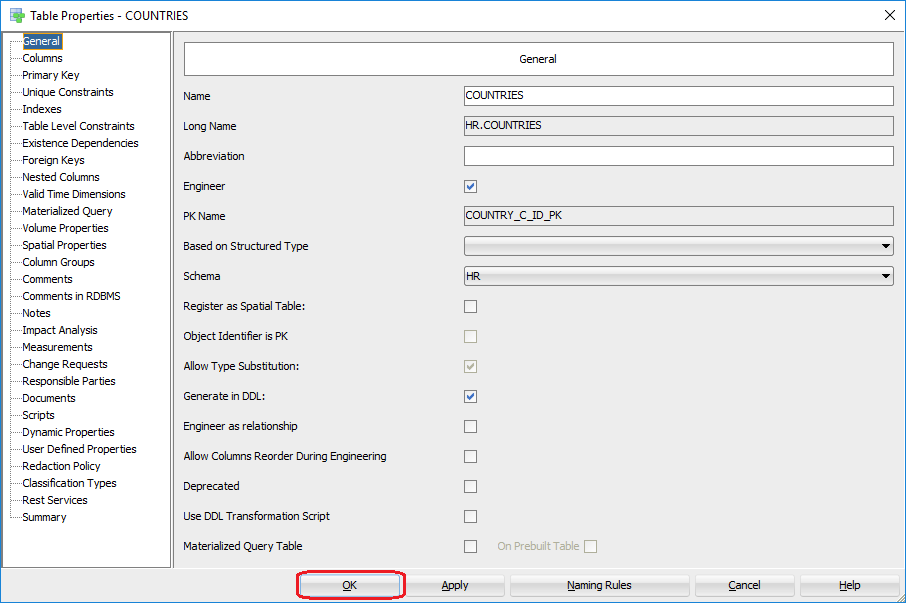
Task: Uncheck the Generate in DDL checkbox
Action: pyautogui.click(x=470, y=396)
